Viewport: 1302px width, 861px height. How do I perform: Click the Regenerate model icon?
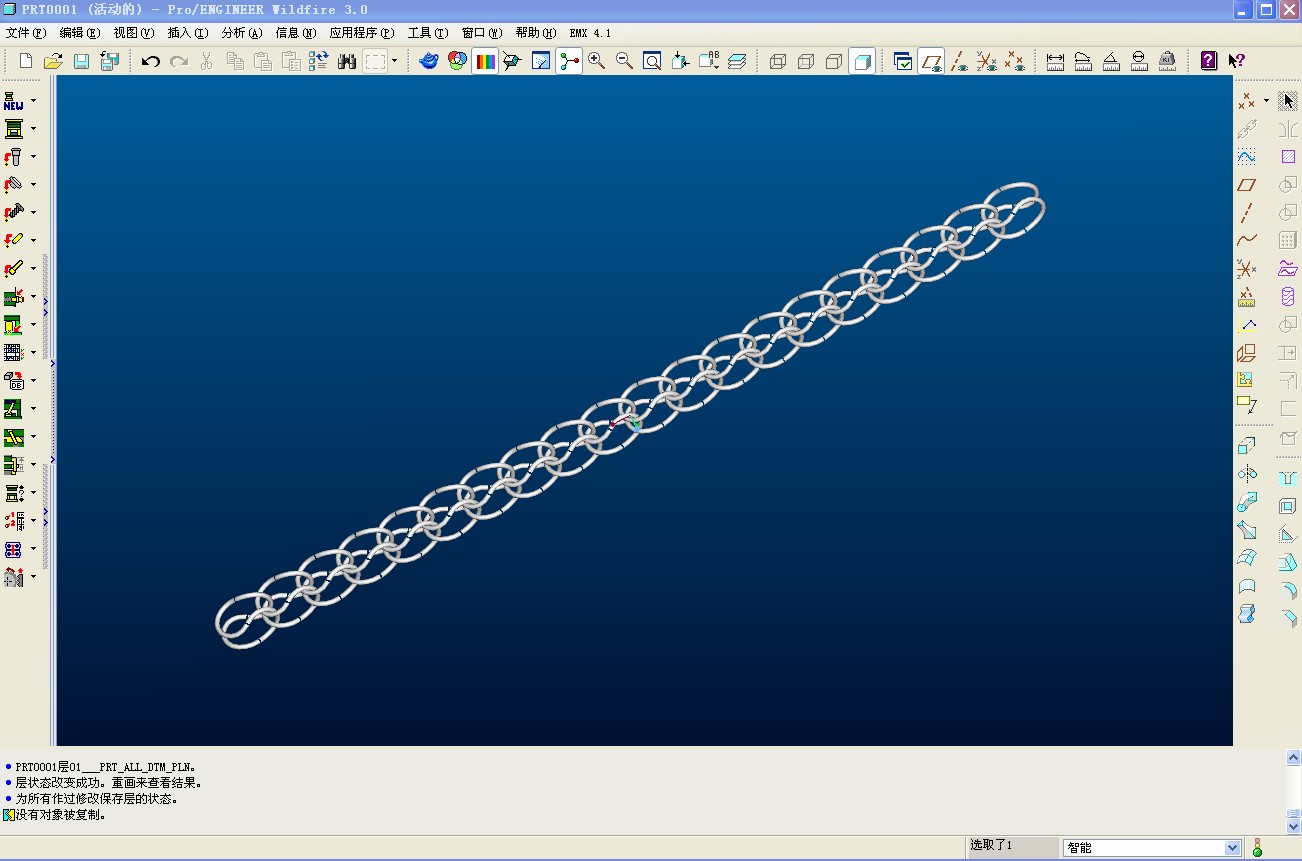pos(319,61)
